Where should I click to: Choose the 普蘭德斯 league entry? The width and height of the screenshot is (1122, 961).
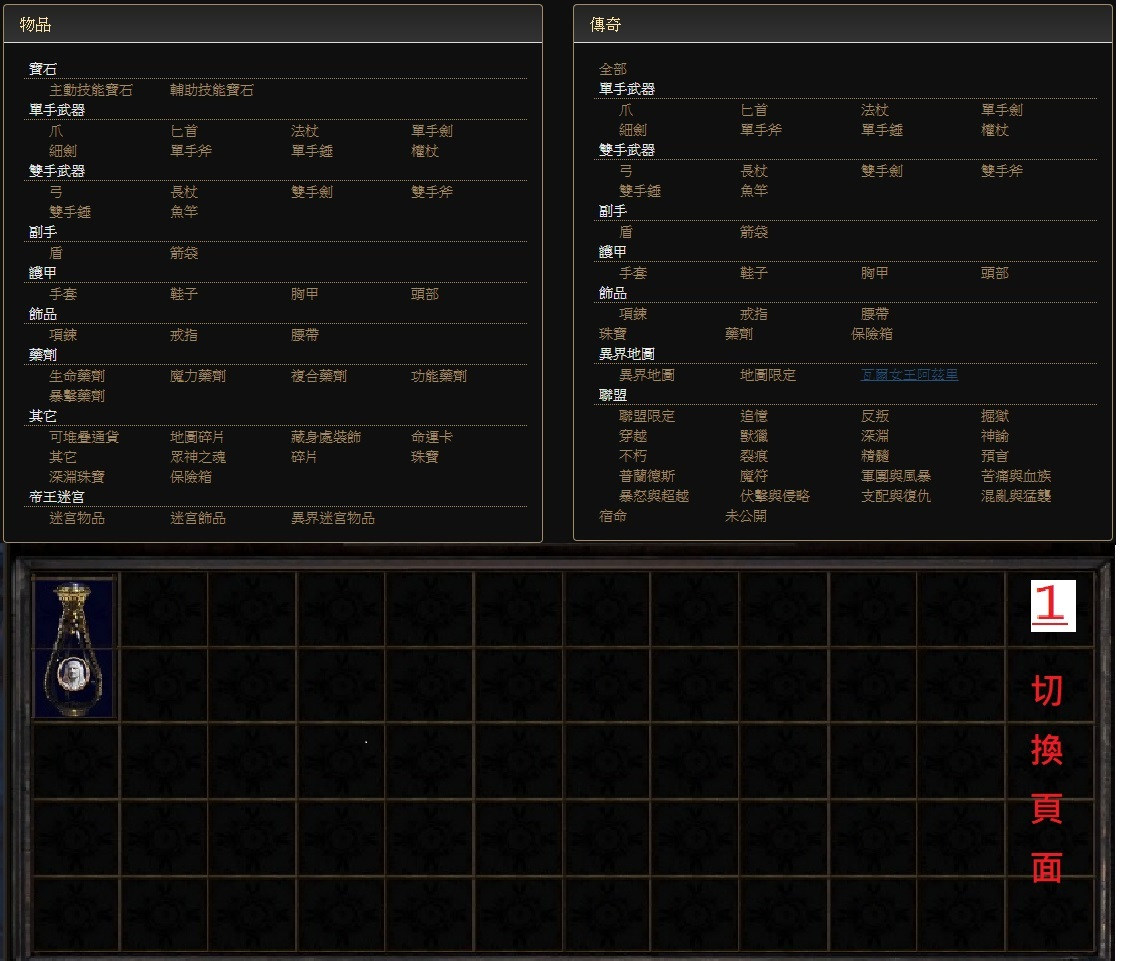pos(647,476)
